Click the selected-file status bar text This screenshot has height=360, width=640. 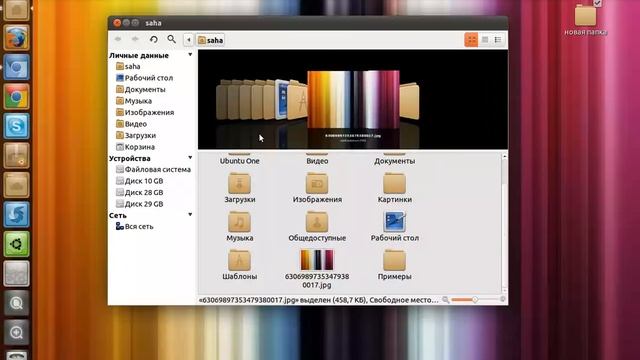pyautogui.click(x=318, y=300)
